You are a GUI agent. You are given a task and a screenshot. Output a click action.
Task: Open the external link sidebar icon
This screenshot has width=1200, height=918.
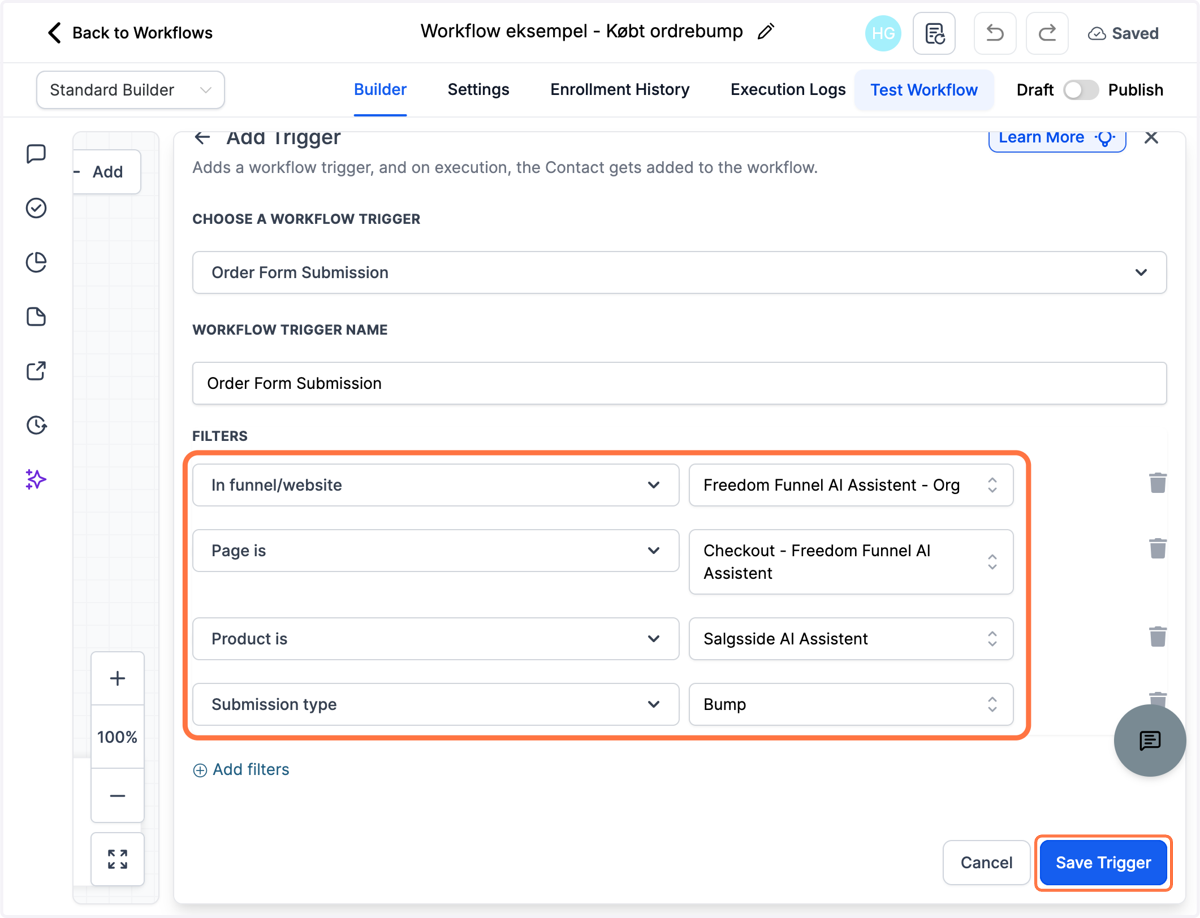[x=36, y=371]
